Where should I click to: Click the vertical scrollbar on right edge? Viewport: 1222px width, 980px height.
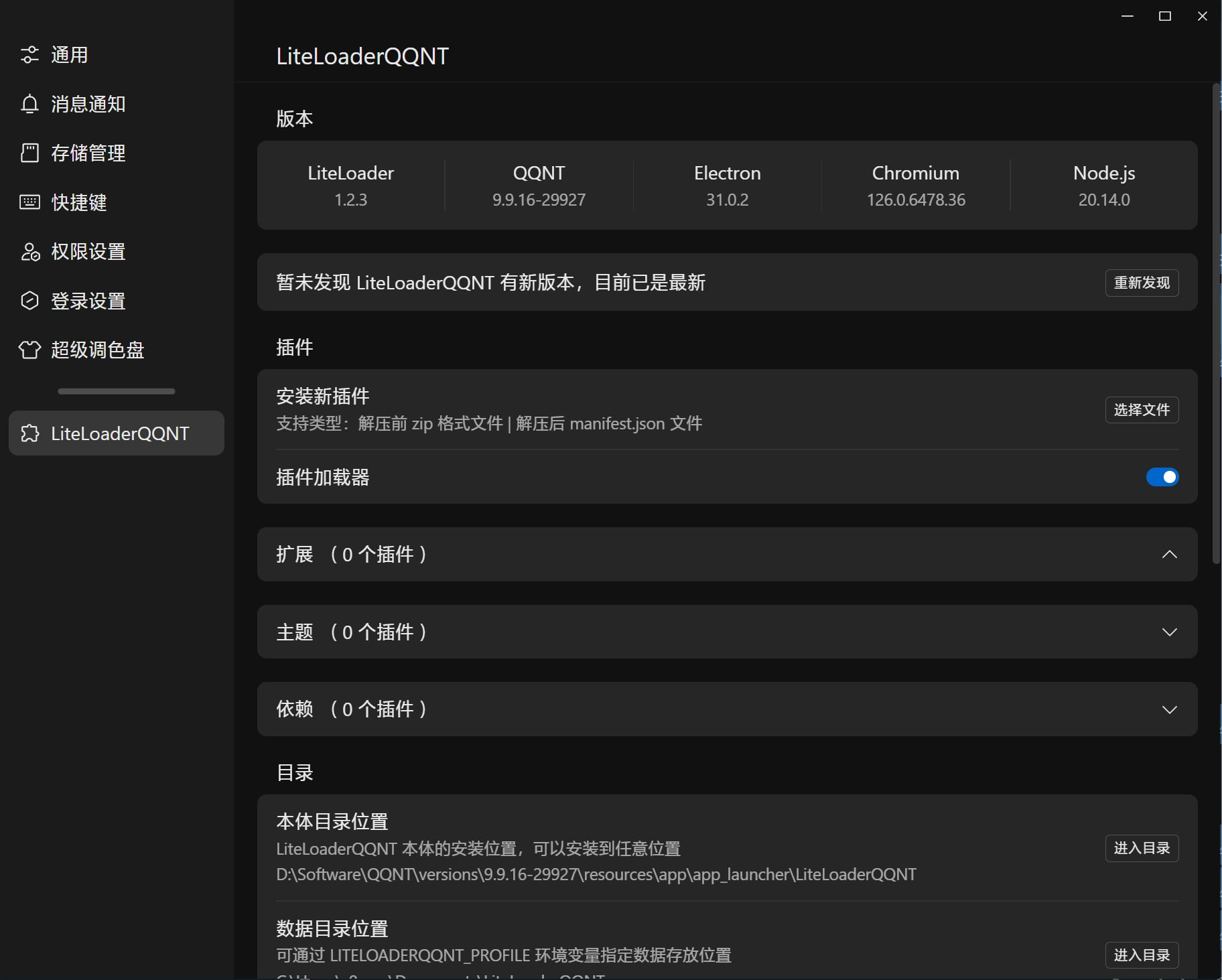click(x=1217, y=324)
